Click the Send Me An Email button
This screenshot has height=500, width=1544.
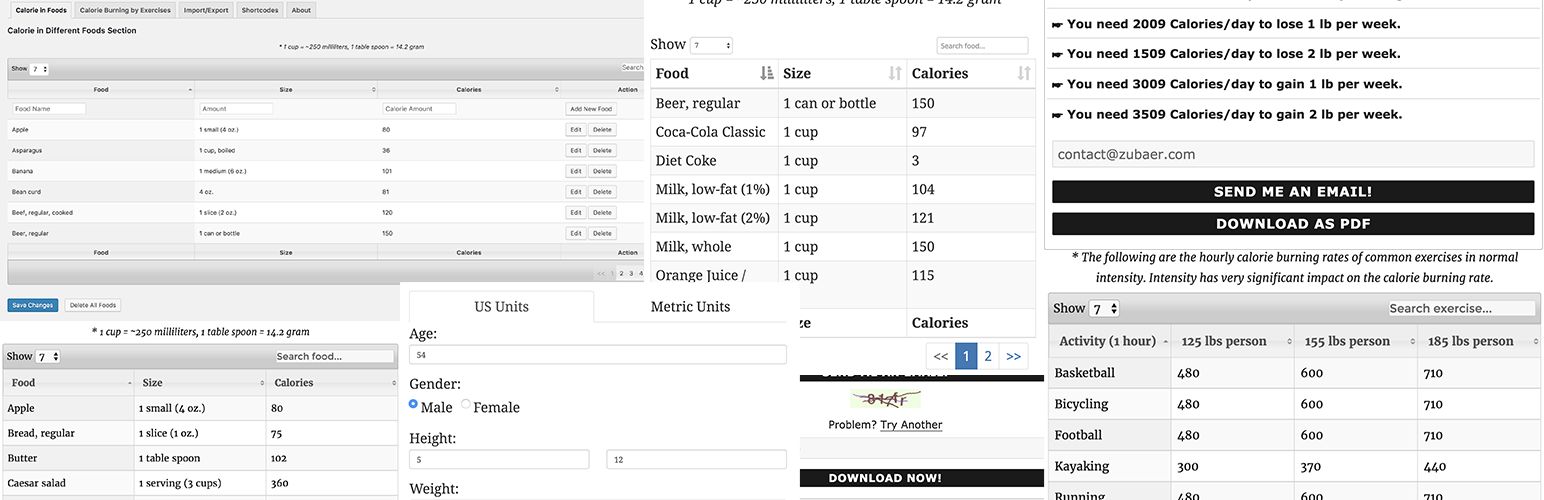pyautogui.click(x=1293, y=191)
